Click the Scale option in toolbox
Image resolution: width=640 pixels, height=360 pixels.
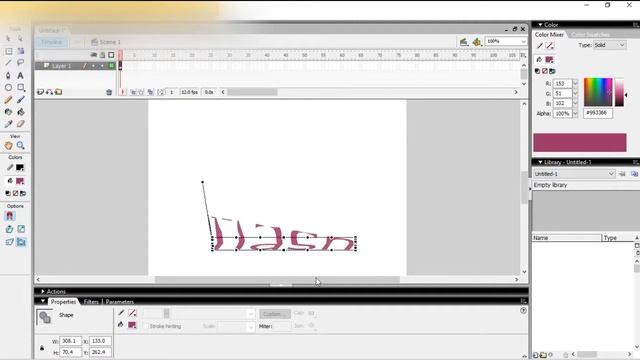pyautogui.click(x=21, y=229)
